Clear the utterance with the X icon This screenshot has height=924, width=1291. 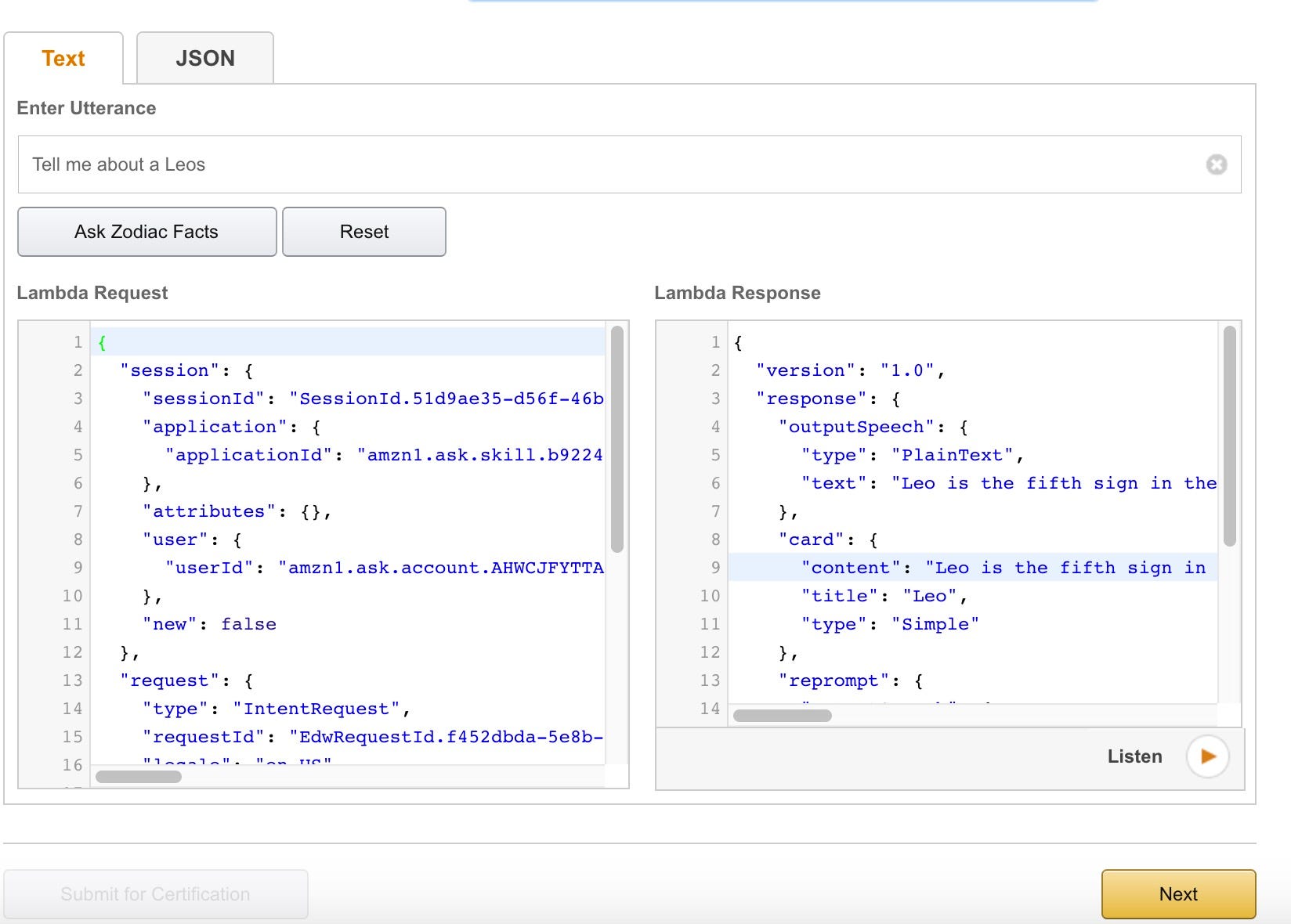click(1216, 164)
